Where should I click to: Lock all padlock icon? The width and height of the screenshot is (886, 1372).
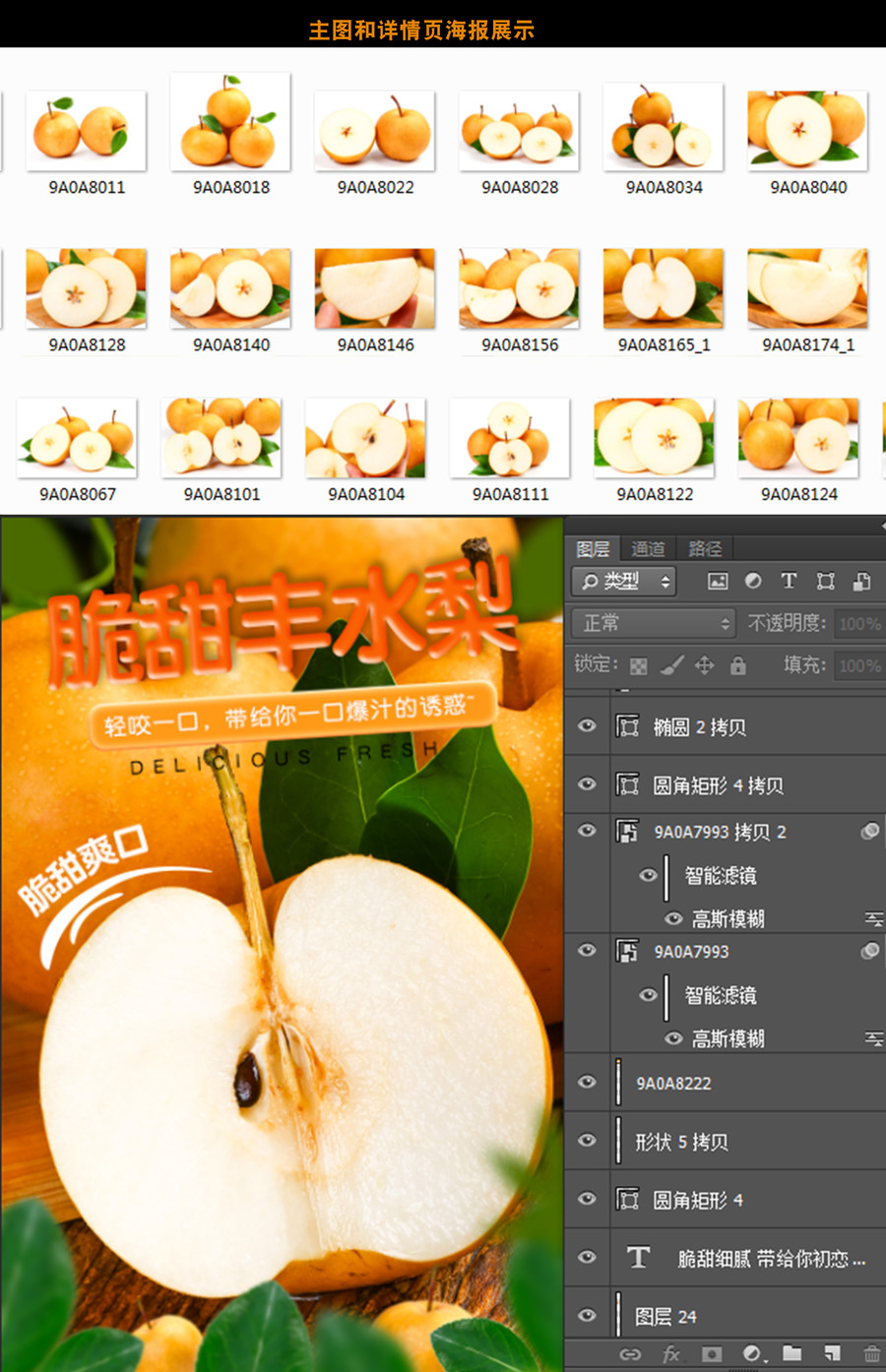(737, 666)
